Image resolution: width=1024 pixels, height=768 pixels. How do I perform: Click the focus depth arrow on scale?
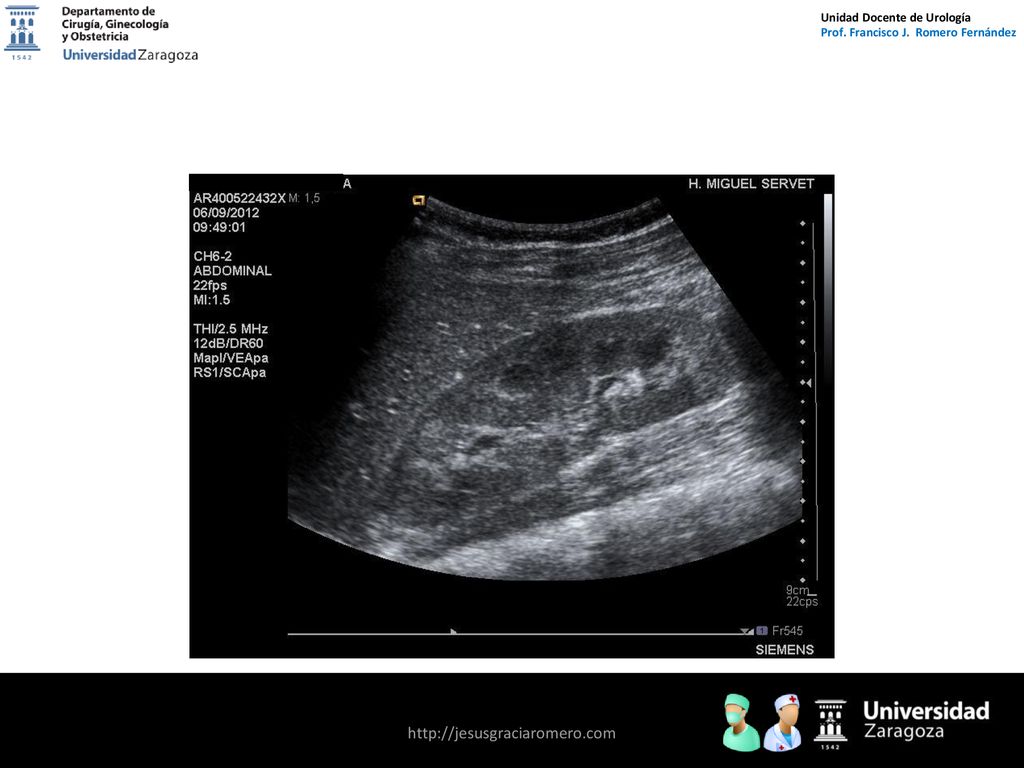click(x=808, y=383)
